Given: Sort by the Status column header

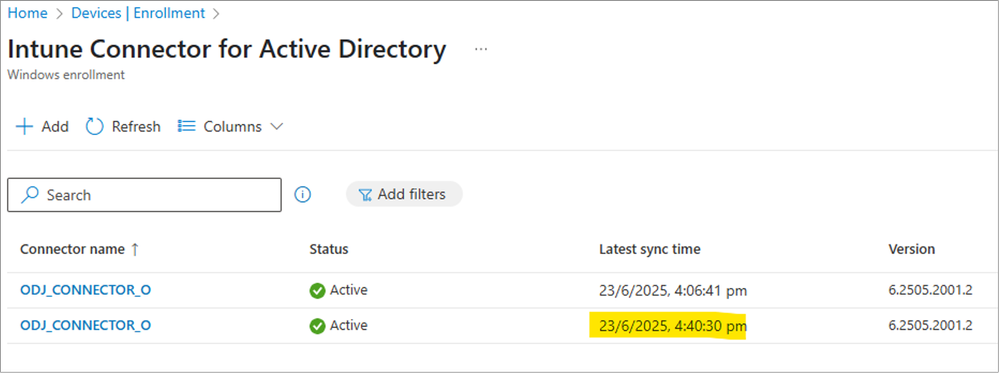Looking at the screenshot, I should 329,249.
